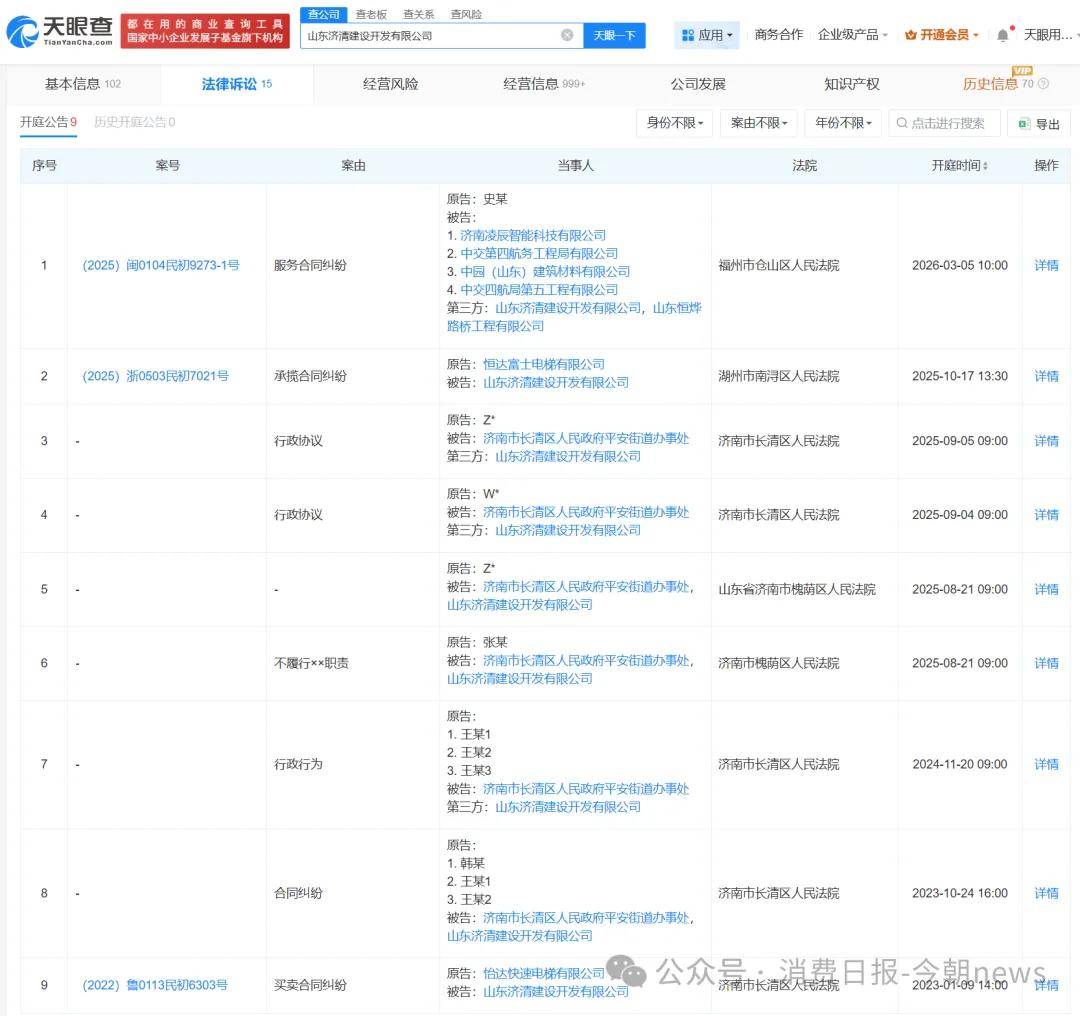This screenshot has width=1080, height=1016.
Task: Switch to the 基本信息 tab
Action: tap(83, 84)
